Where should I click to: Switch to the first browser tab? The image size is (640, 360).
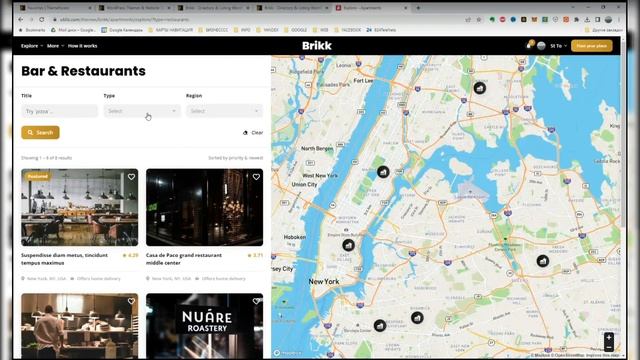(x=55, y=8)
